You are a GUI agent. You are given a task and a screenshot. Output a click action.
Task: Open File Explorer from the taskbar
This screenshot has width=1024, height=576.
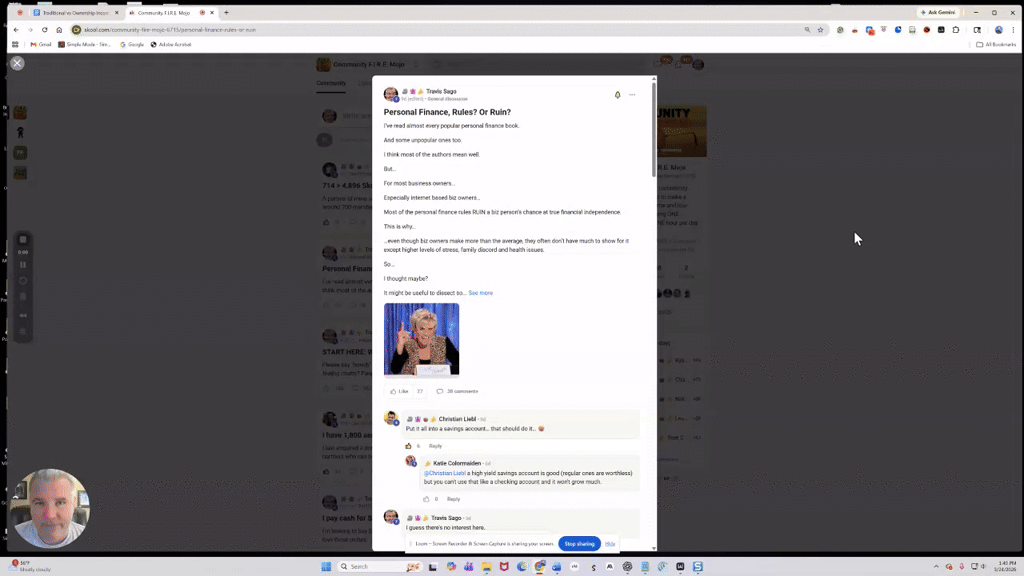[x=487, y=567]
